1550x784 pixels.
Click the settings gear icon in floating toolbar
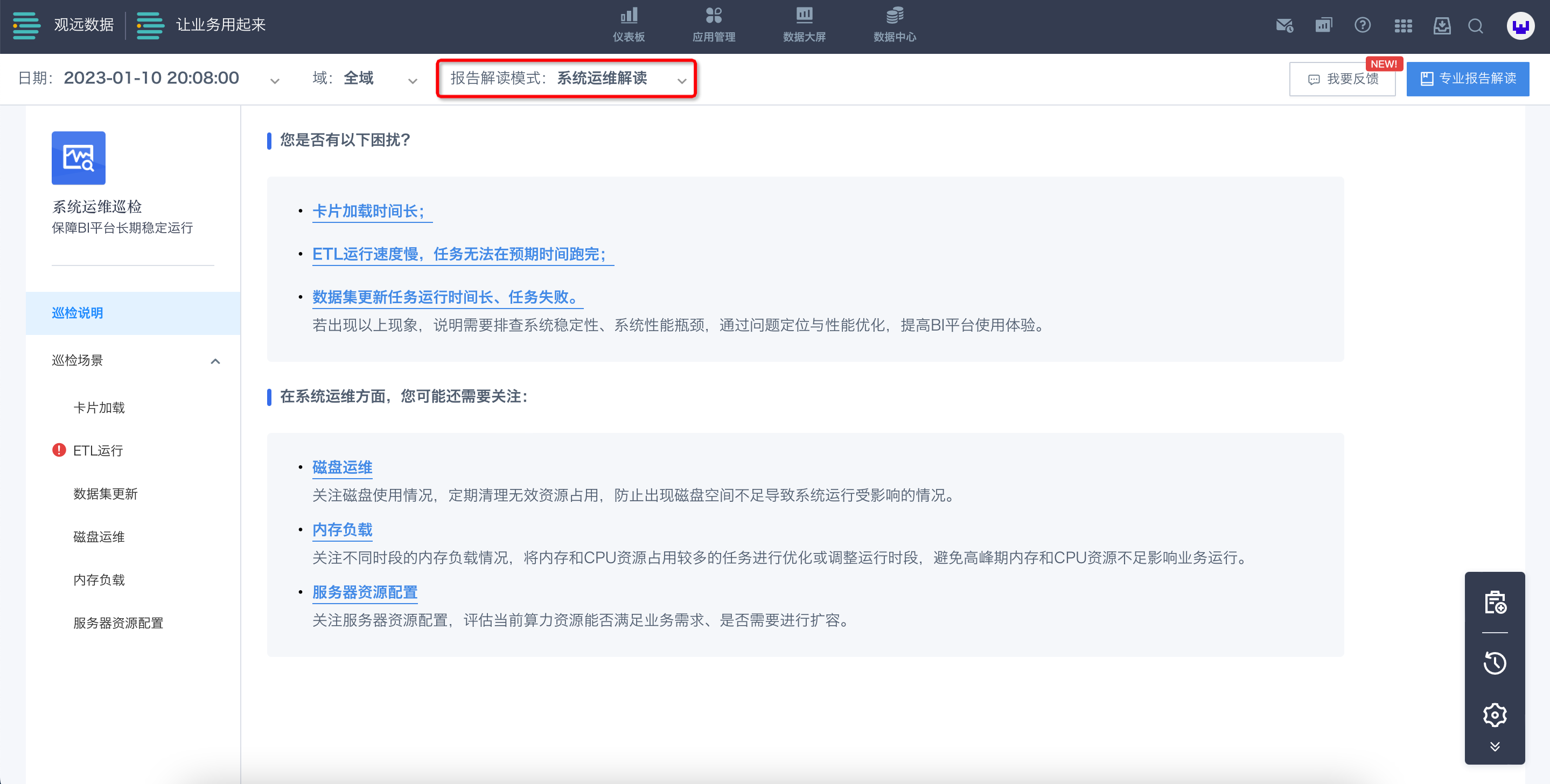[x=1495, y=715]
